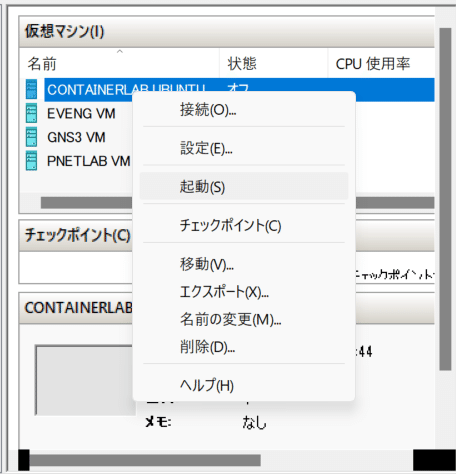Select 名前の変更(M)... menu entry
Viewport: 456px width, 474px height.
244,319
